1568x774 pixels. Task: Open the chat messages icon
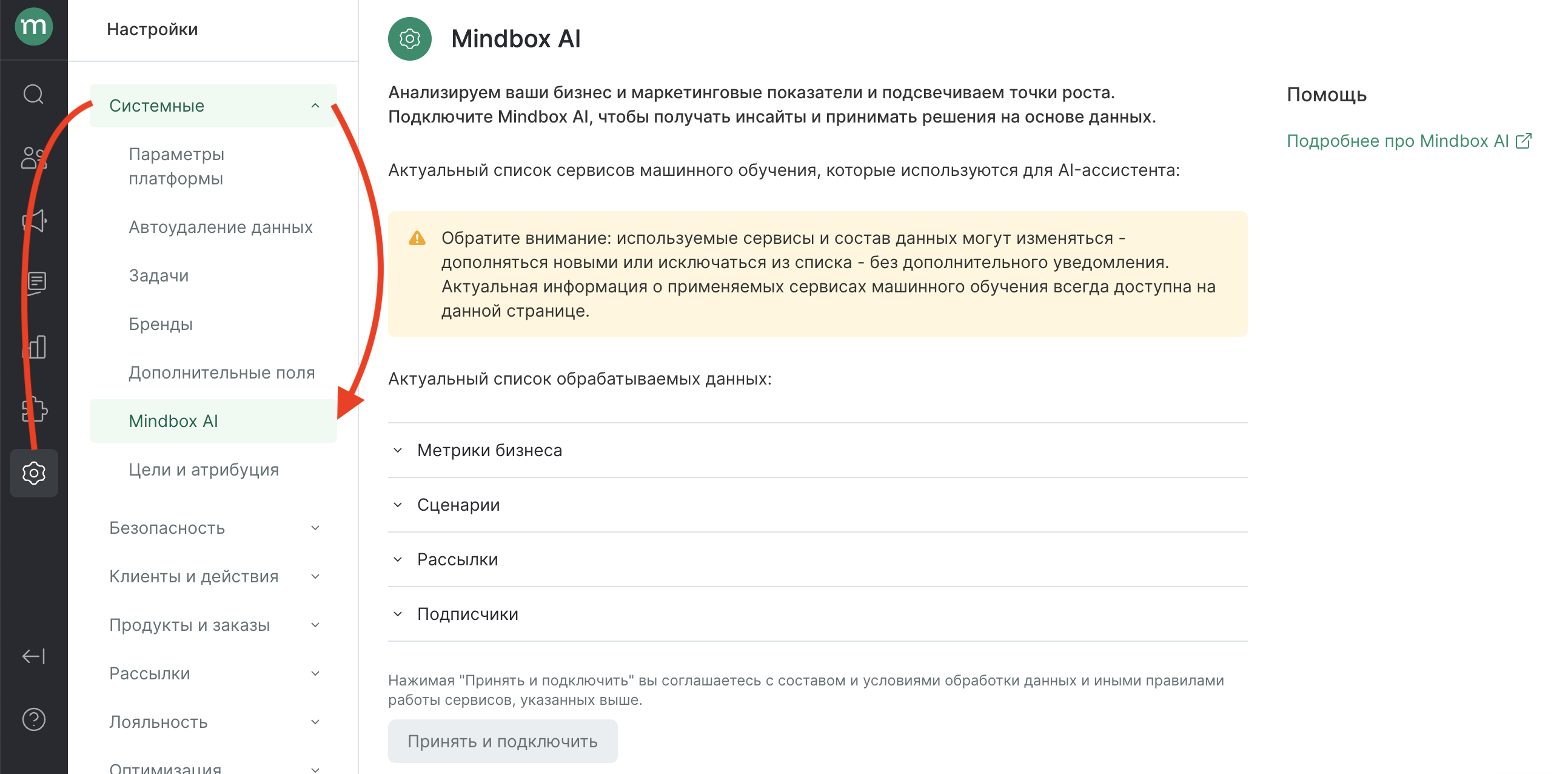point(33,283)
